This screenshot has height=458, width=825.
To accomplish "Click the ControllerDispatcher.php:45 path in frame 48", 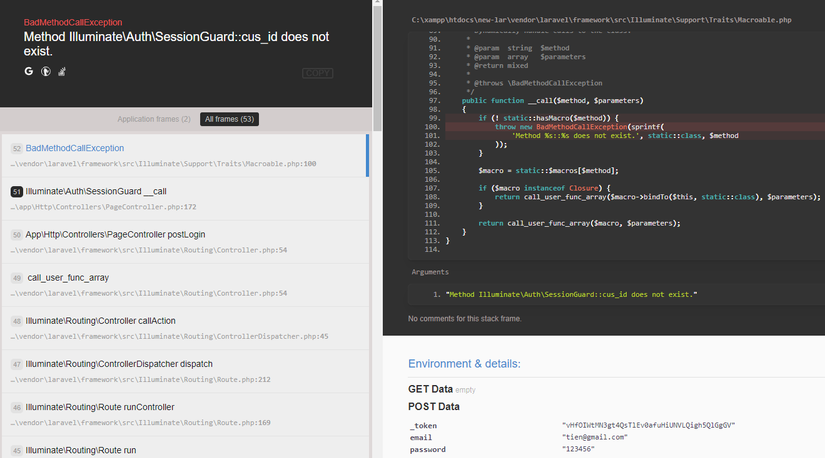I will [169, 336].
